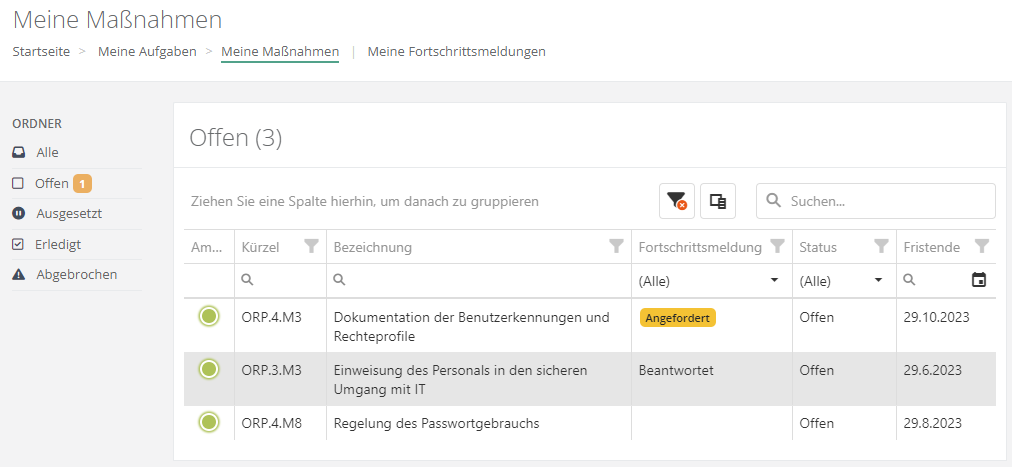Click the clear filter funnel icon
The width and height of the screenshot is (1012, 467).
(x=677, y=201)
